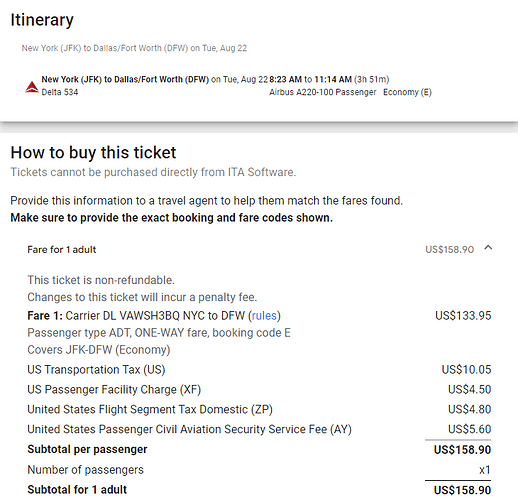The image size is (518, 500).
Task: Click the Delta airline logo icon
Action: pos(32,87)
